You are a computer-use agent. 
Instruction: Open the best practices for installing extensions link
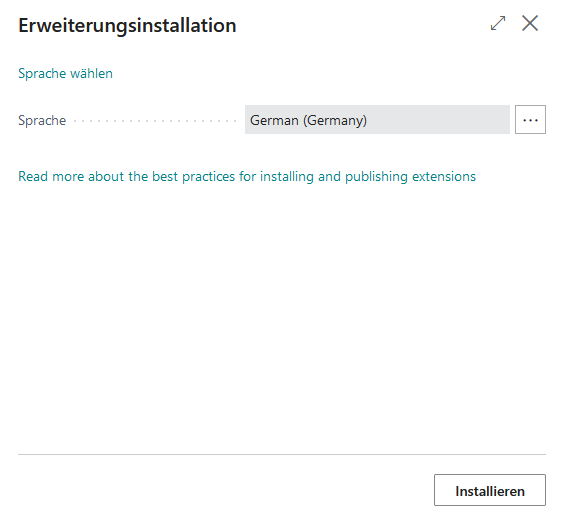pos(247,177)
